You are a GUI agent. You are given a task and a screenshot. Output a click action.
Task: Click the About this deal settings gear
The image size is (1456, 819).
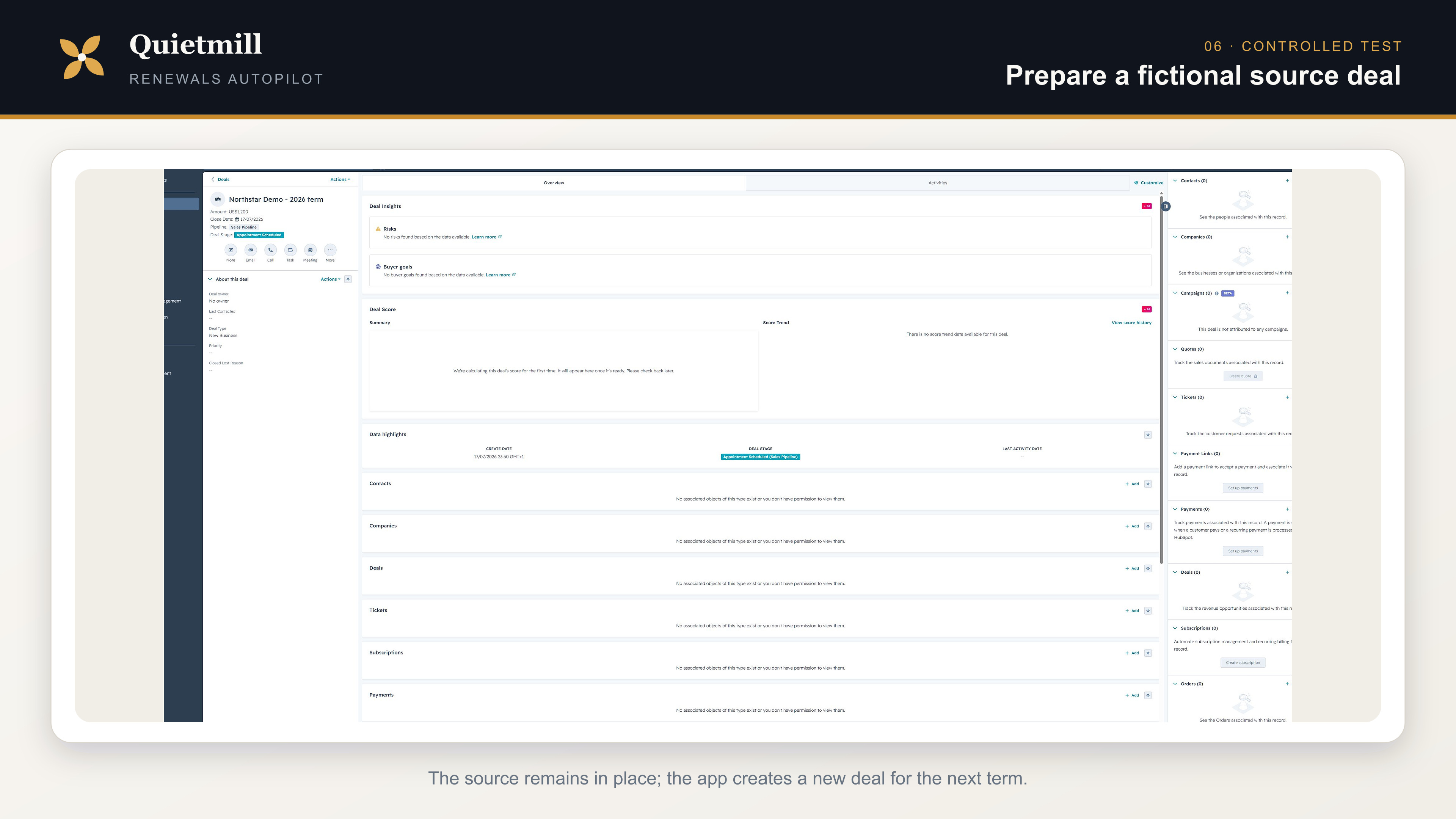(x=348, y=279)
